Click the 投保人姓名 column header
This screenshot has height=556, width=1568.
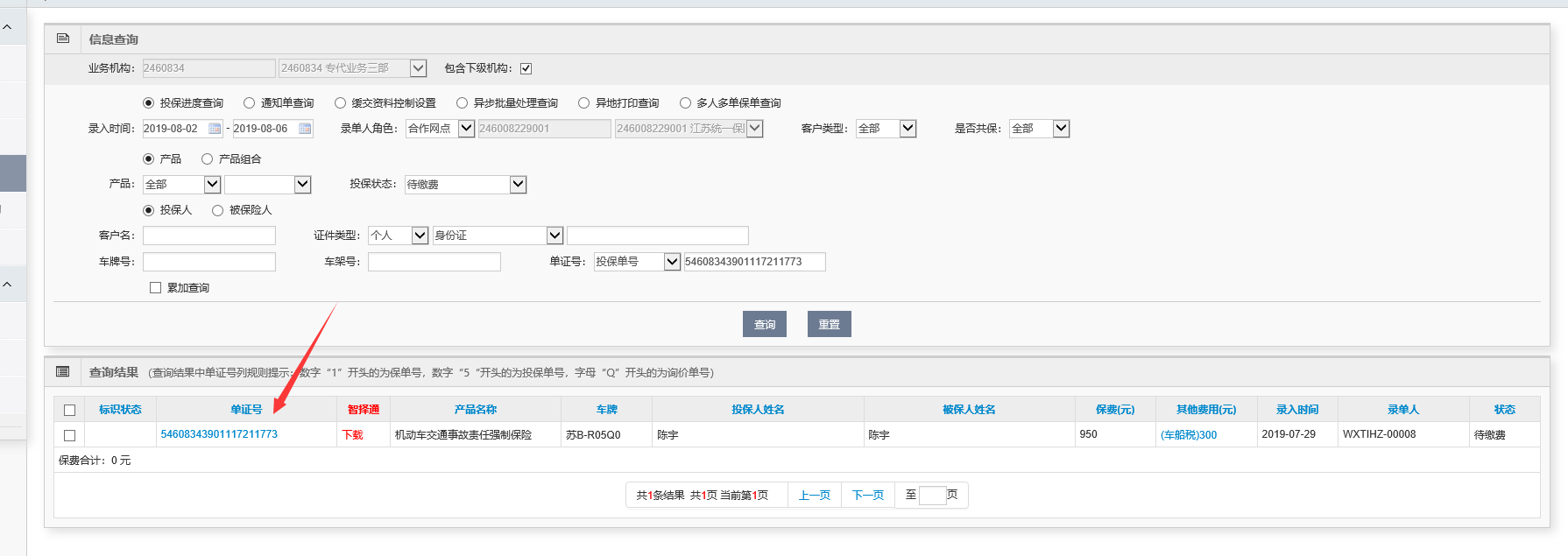tap(759, 410)
